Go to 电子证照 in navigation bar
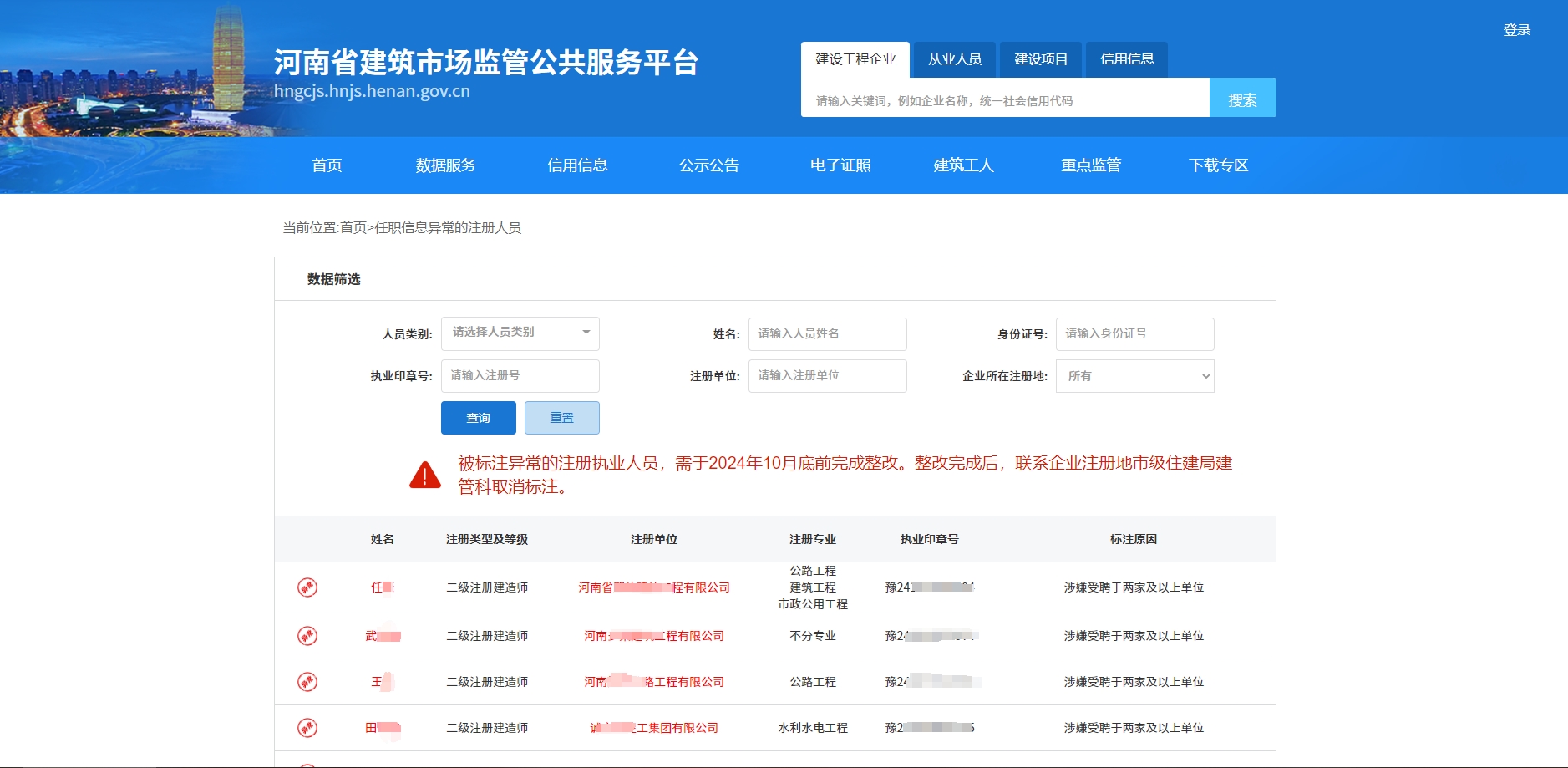This screenshot has height=768, width=1568. click(x=840, y=165)
